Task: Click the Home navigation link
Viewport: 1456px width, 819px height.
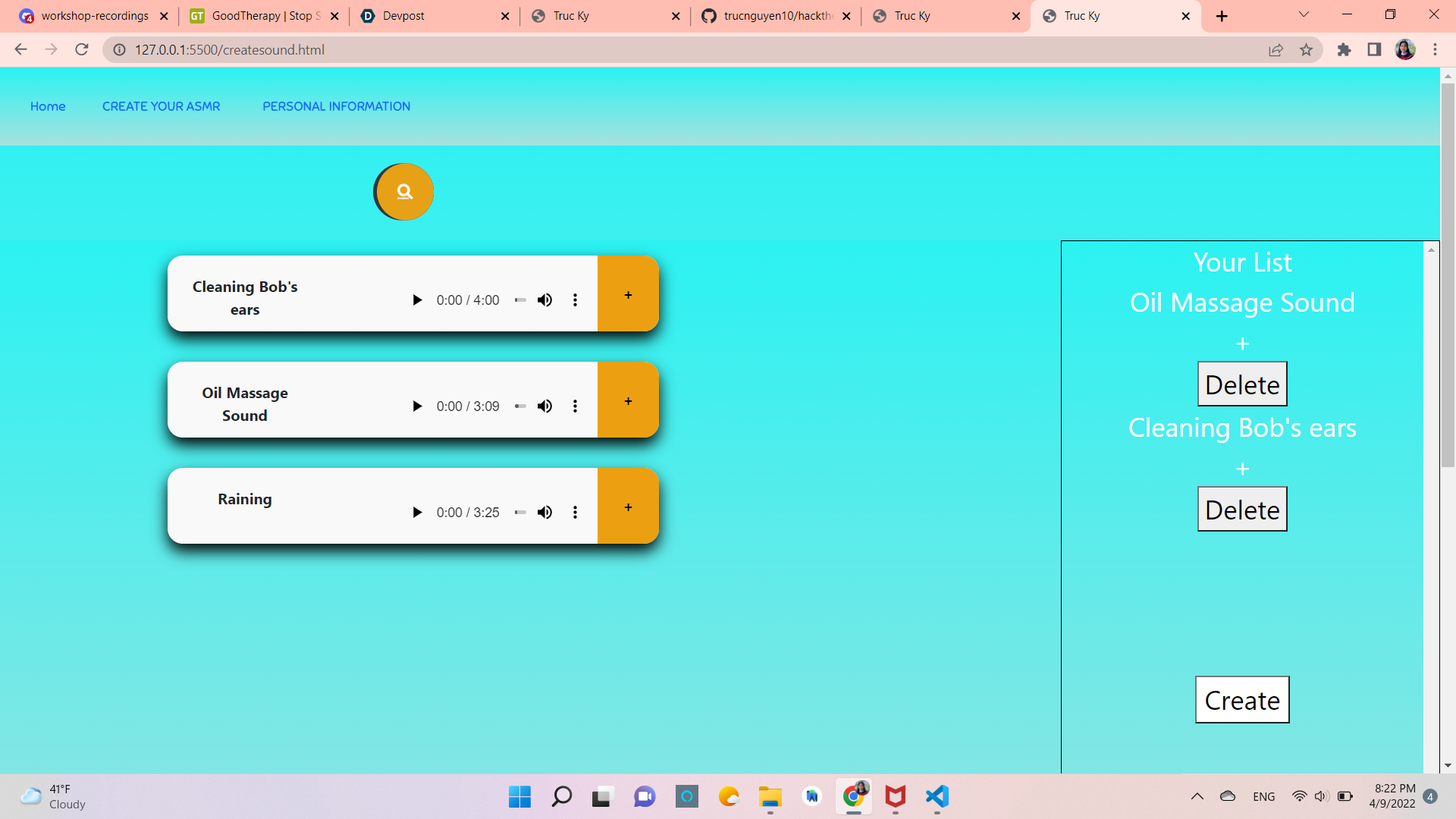Action: click(x=48, y=106)
